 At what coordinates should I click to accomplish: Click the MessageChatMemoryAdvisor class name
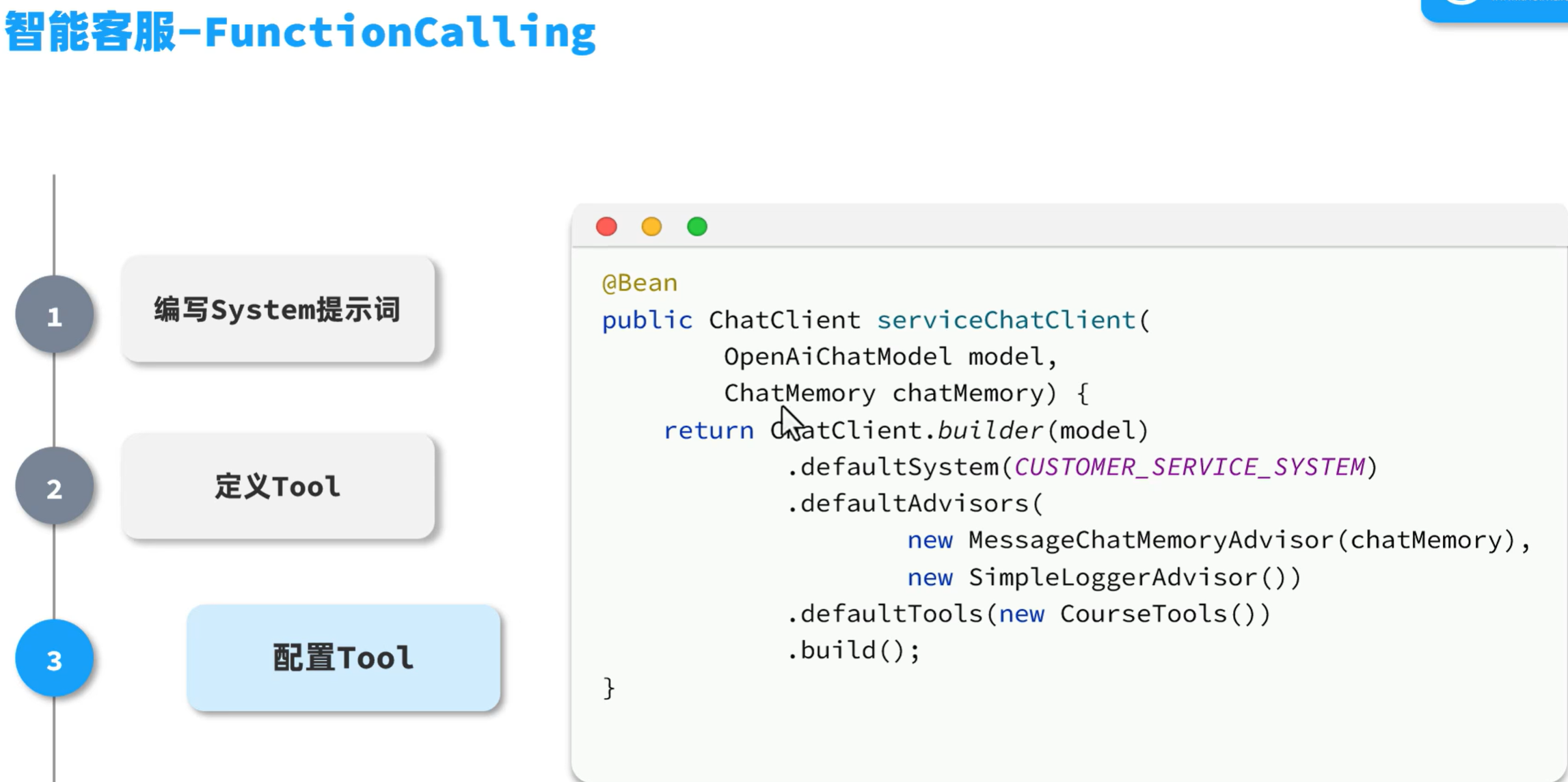(1150, 540)
